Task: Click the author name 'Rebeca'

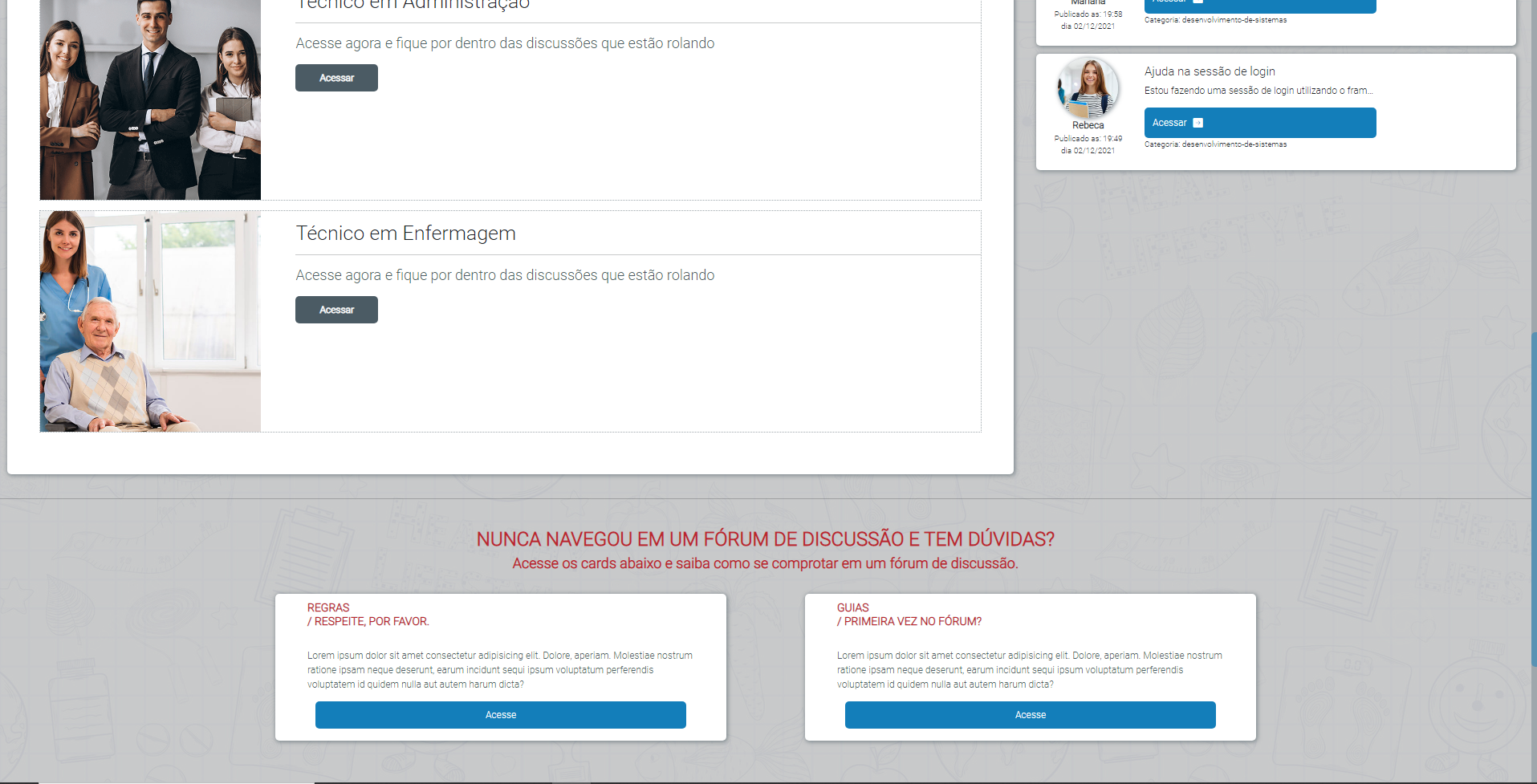Action: pyautogui.click(x=1088, y=125)
